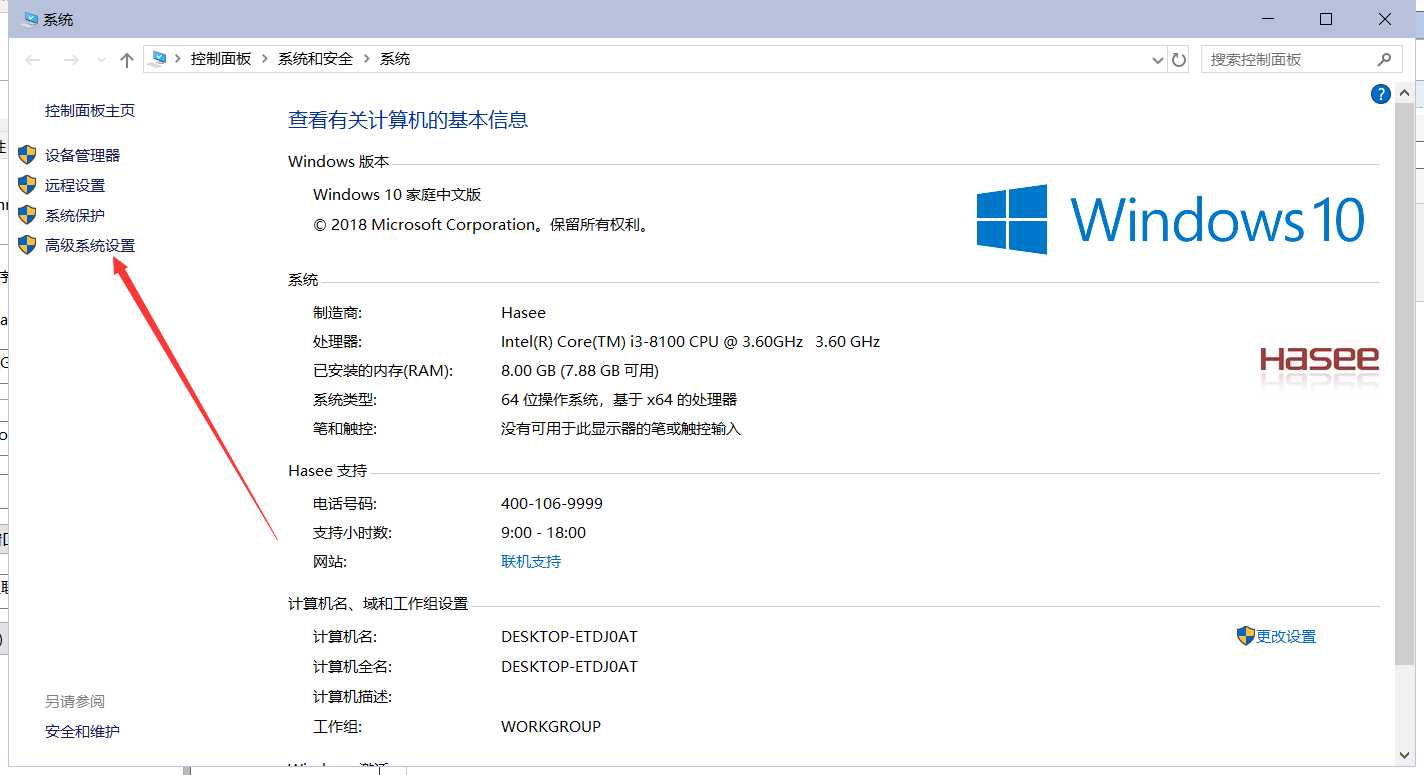Open recent locations dropdown arrow

(101, 60)
